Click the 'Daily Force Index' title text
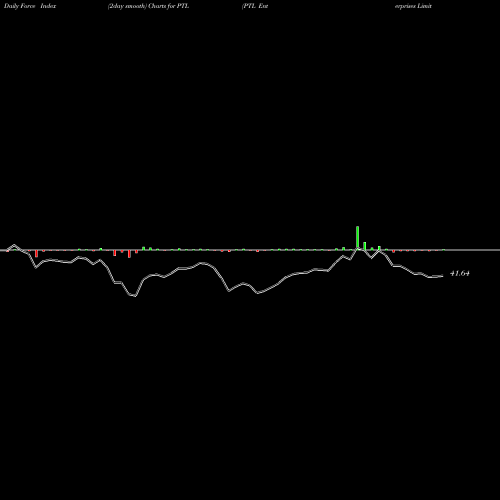 [x=30, y=6]
